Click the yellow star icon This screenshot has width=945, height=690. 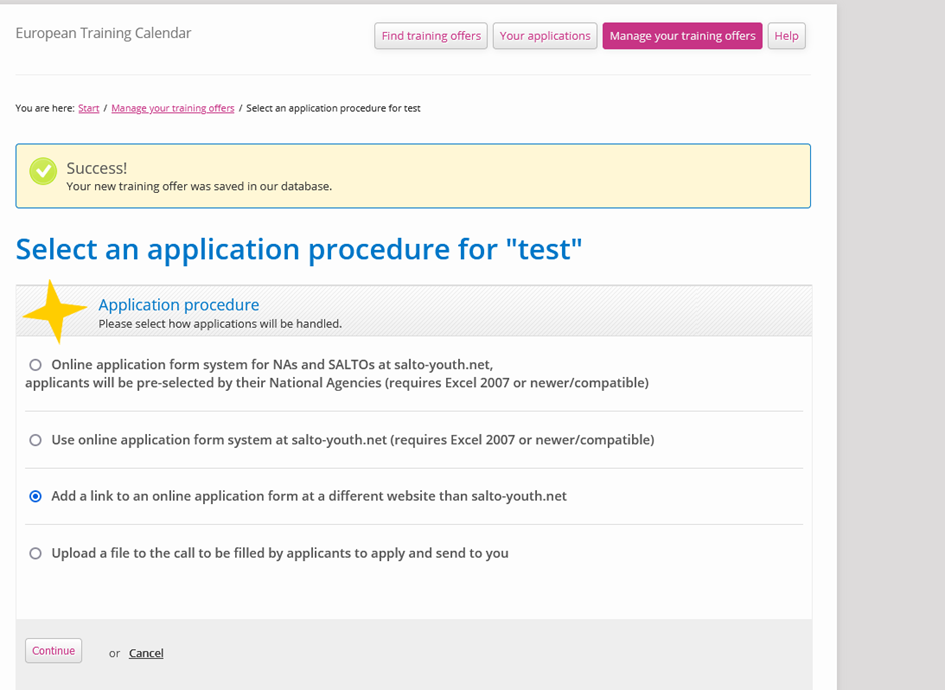[x=55, y=311]
